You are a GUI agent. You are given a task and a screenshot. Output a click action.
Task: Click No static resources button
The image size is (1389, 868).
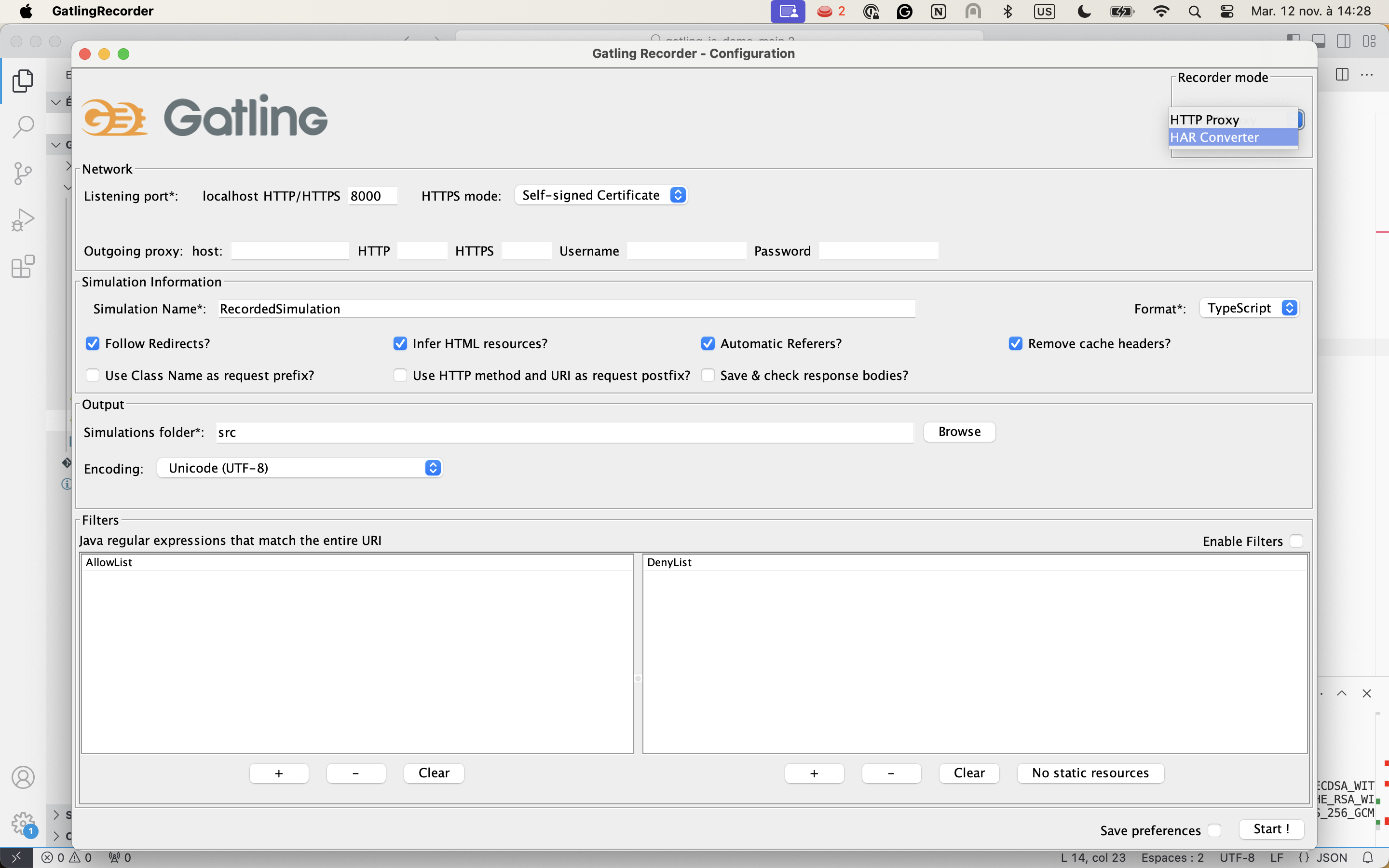pyautogui.click(x=1090, y=773)
